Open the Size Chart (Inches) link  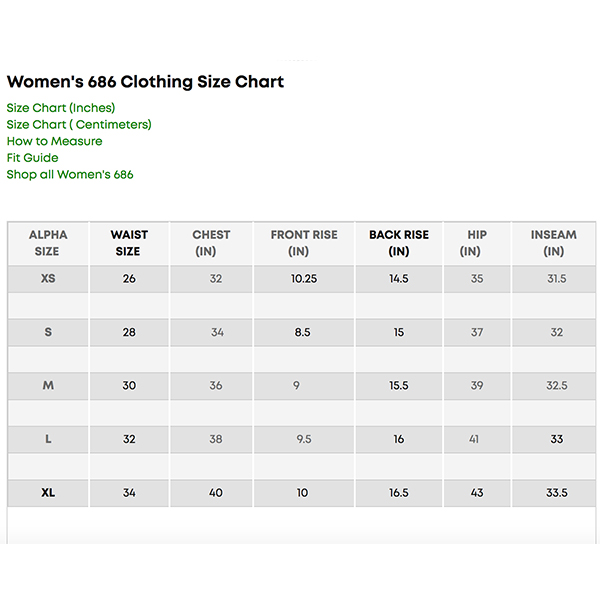60,108
